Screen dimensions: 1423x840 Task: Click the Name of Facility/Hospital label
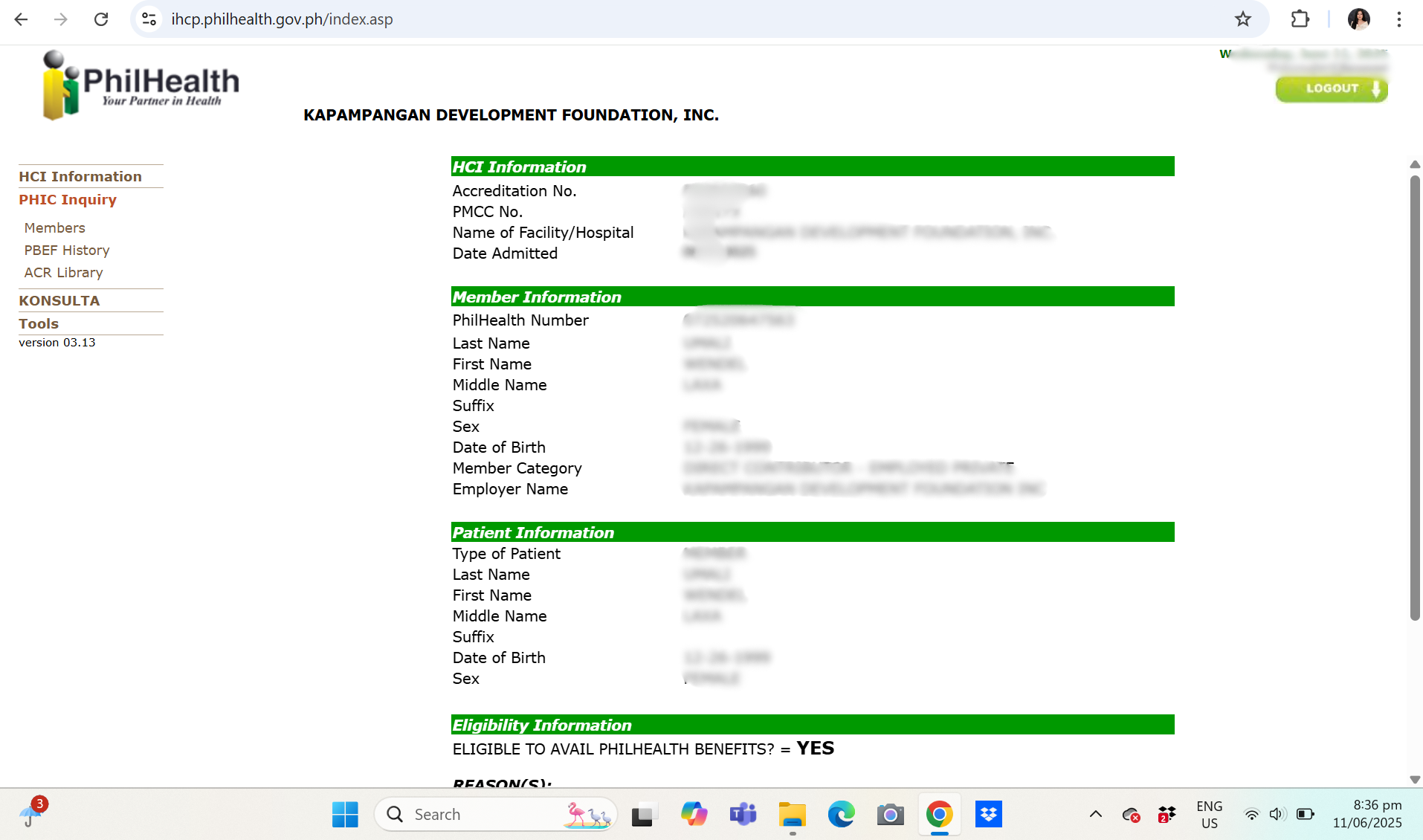click(x=543, y=233)
